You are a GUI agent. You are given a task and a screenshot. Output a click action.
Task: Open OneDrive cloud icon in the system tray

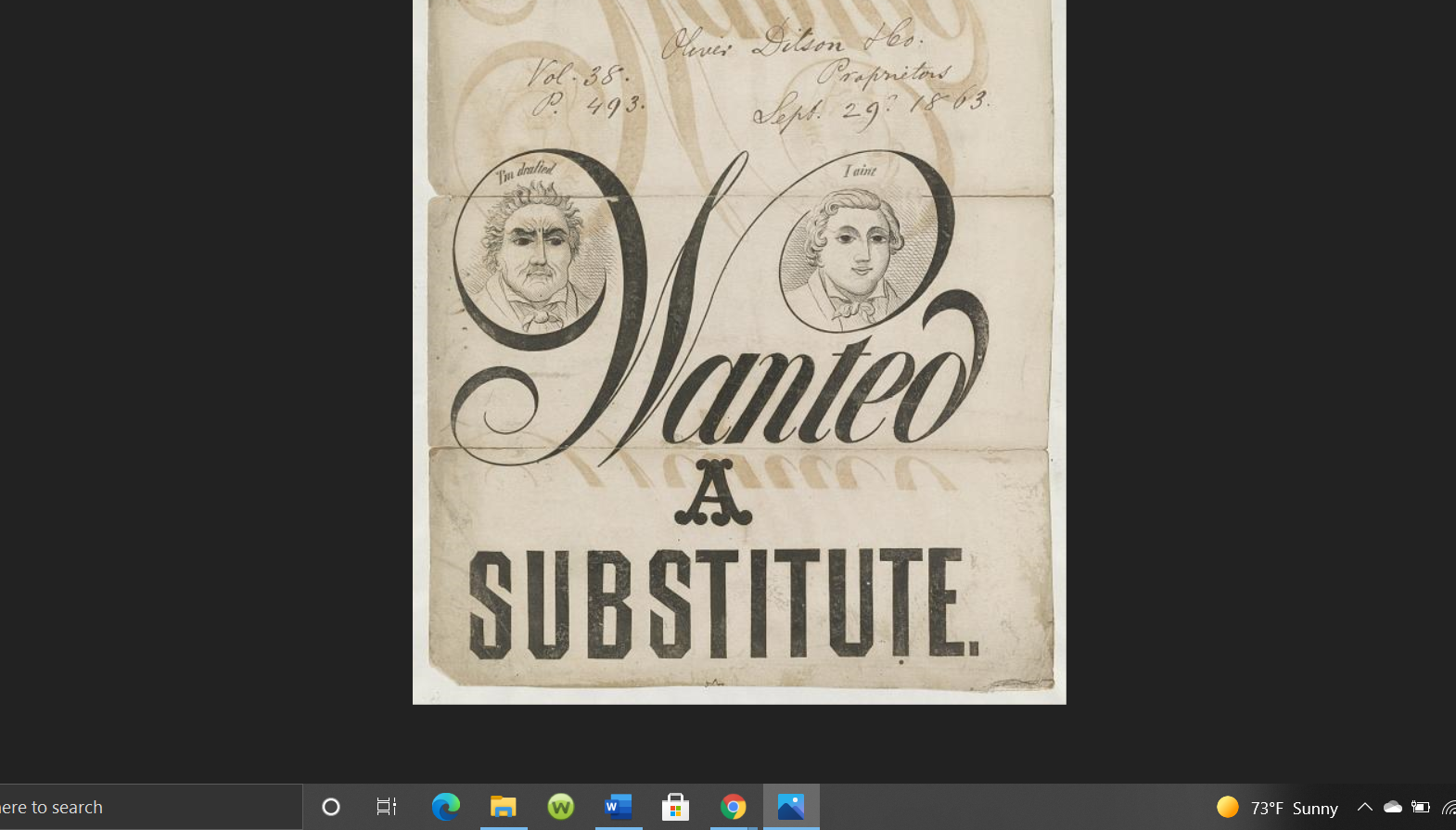pyautogui.click(x=1392, y=807)
